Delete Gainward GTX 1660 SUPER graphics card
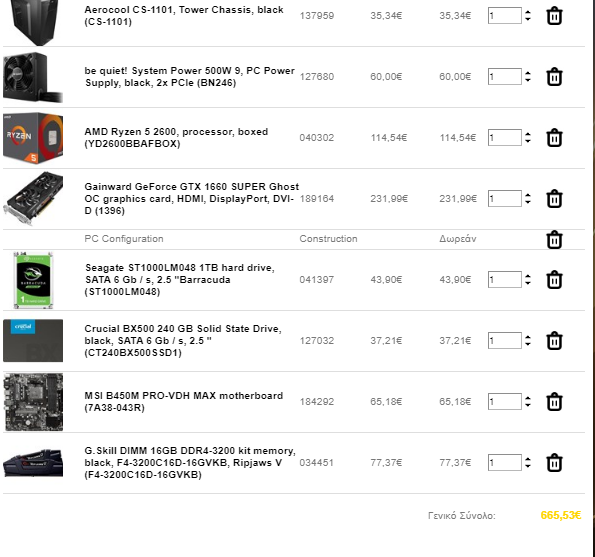This screenshot has width=595, height=557. (x=554, y=198)
